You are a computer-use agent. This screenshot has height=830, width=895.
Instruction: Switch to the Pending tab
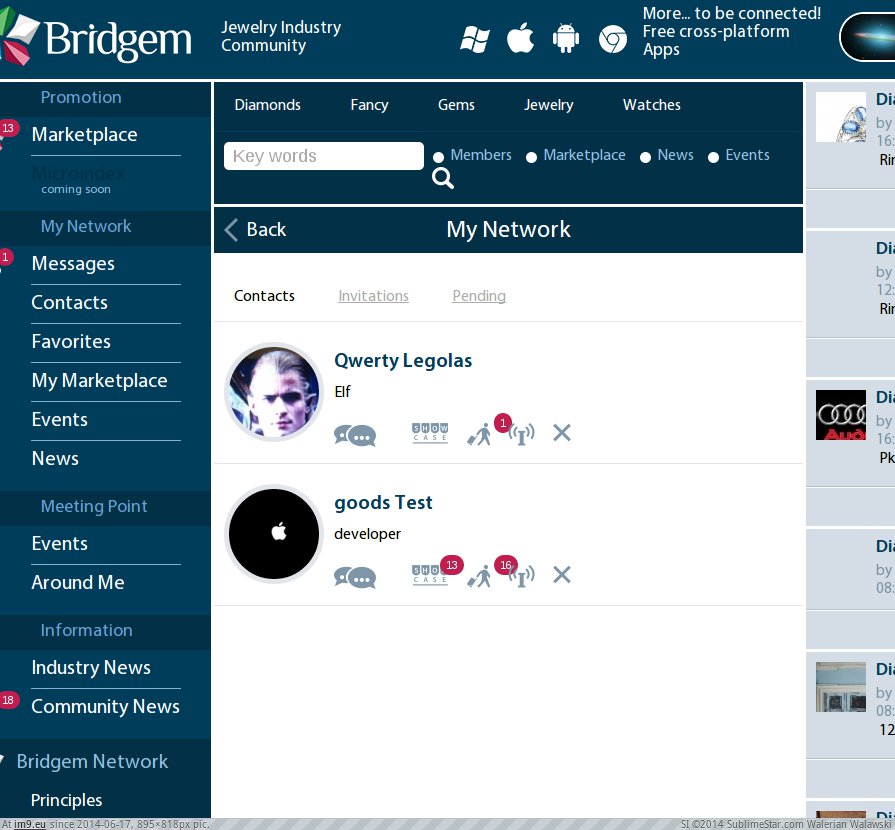coord(479,296)
